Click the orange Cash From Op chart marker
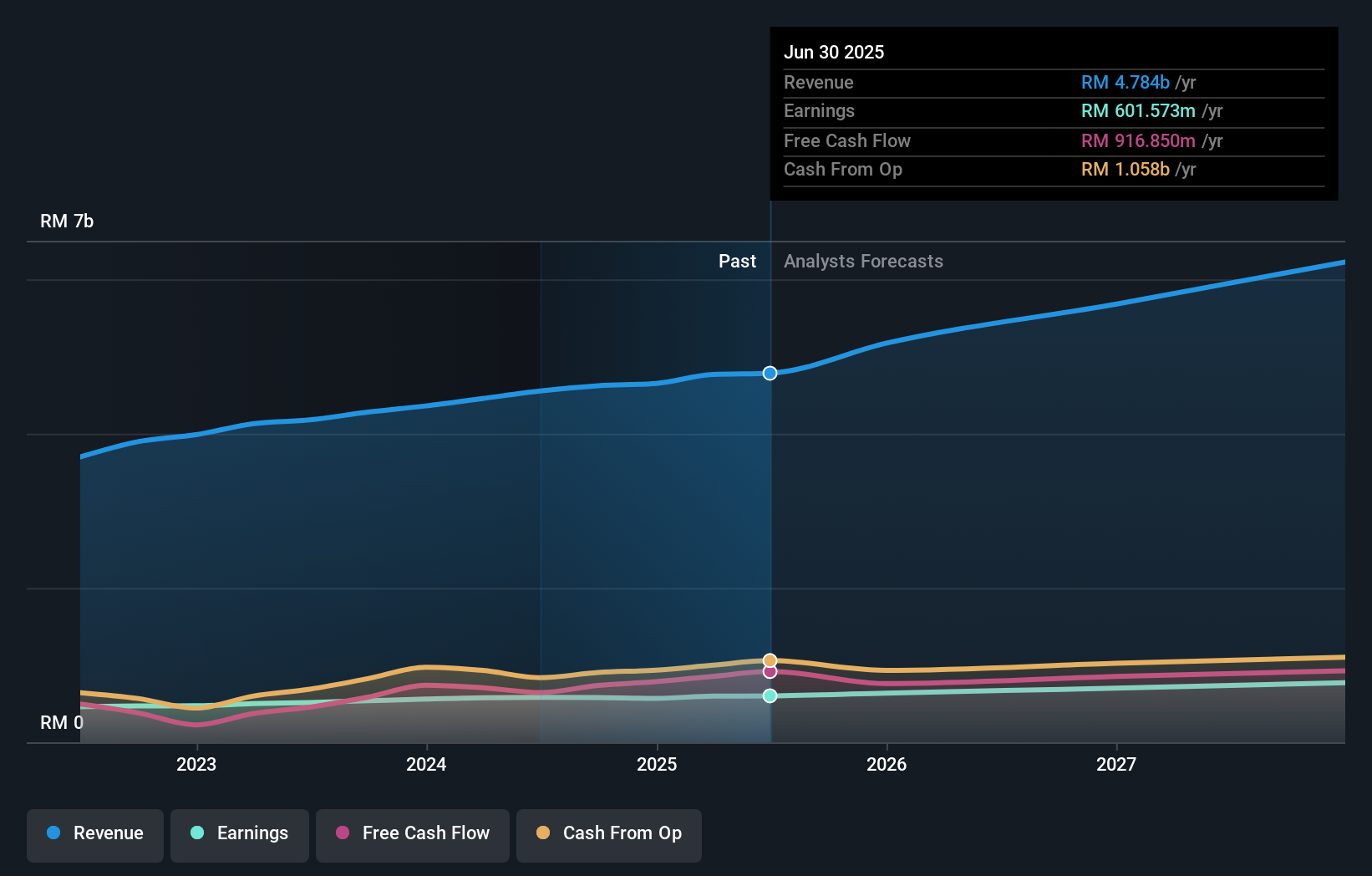 pyautogui.click(x=770, y=660)
